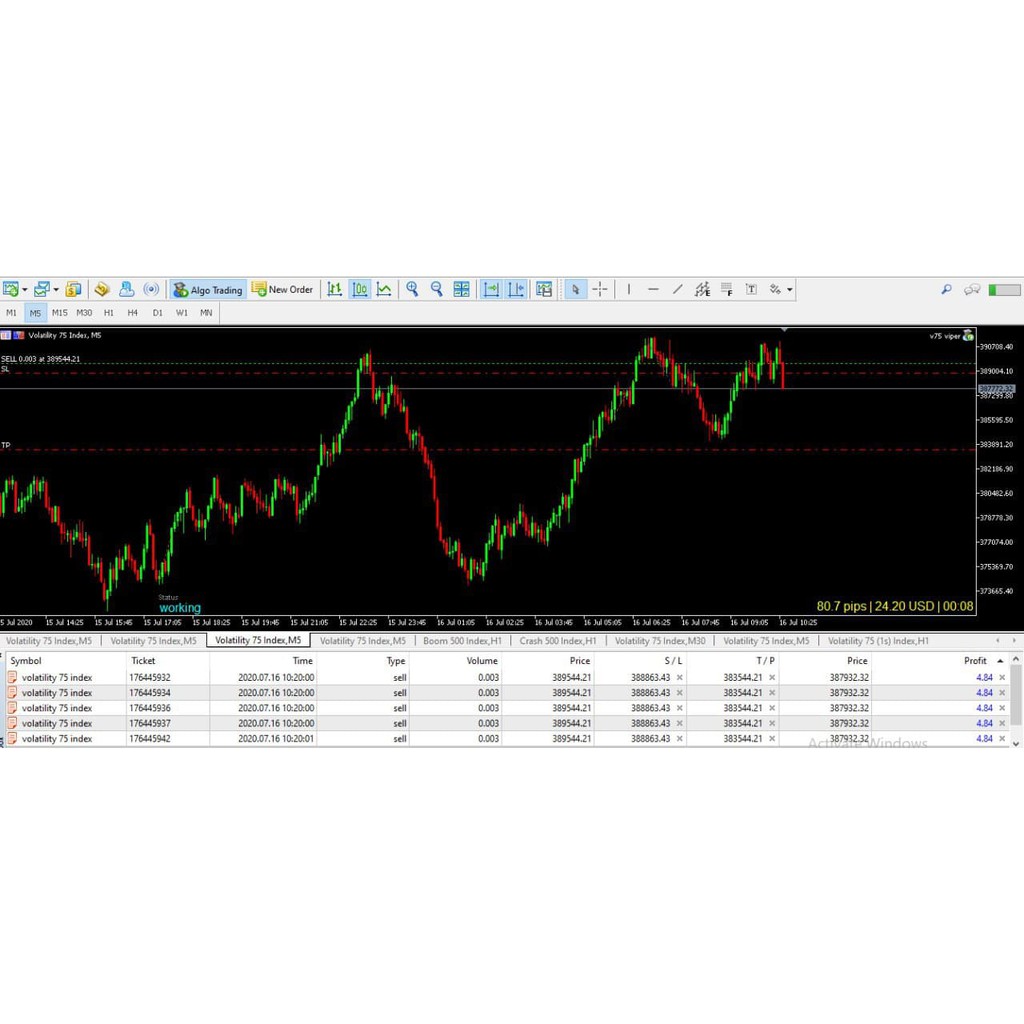This screenshot has height=1024, width=1024.
Task: Remove stop loss on ticket 176445932 via x
Action: click(677, 677)
